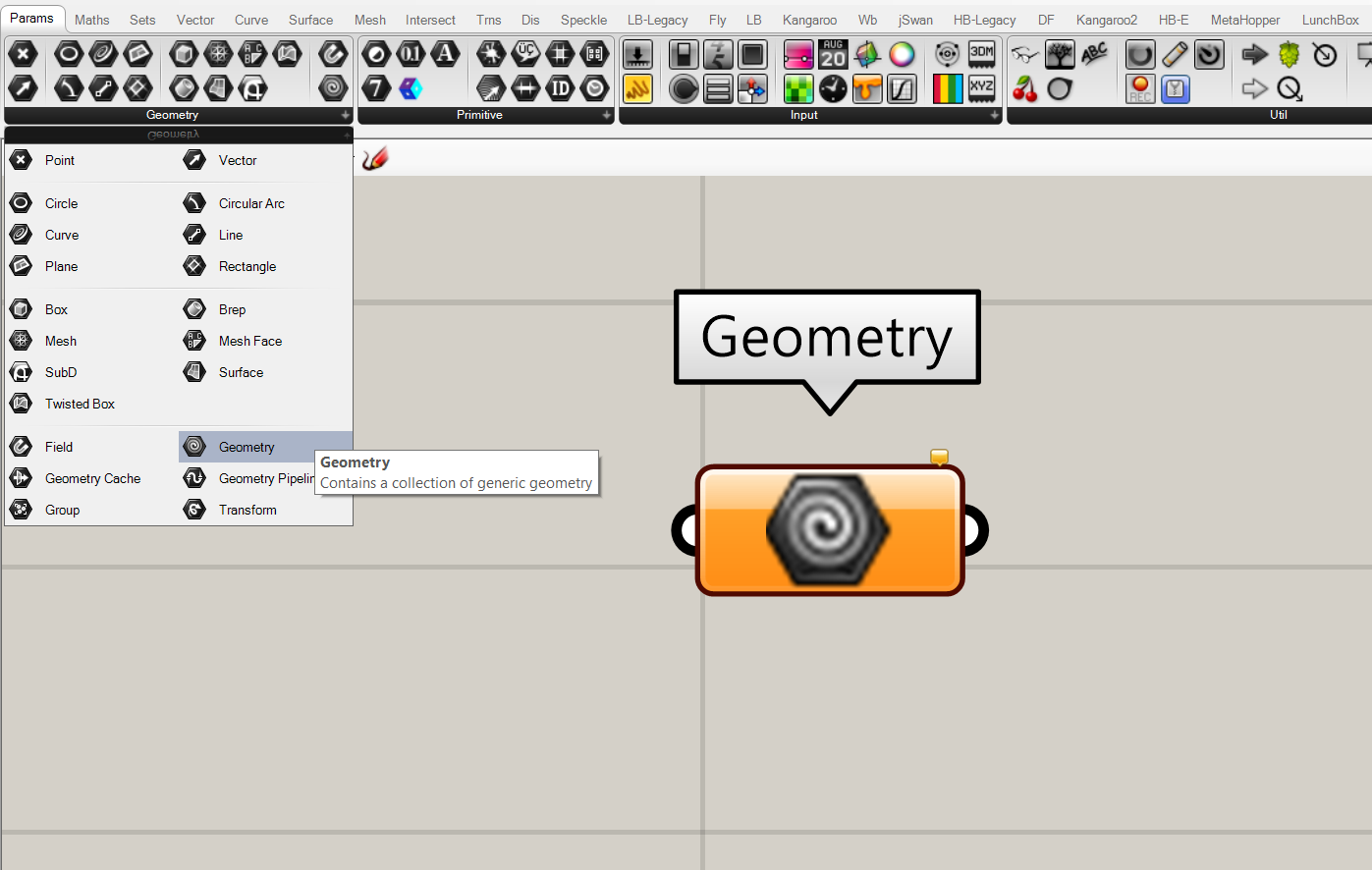
Task: Pick Circular Arc from the list
Action: [251, 203]
